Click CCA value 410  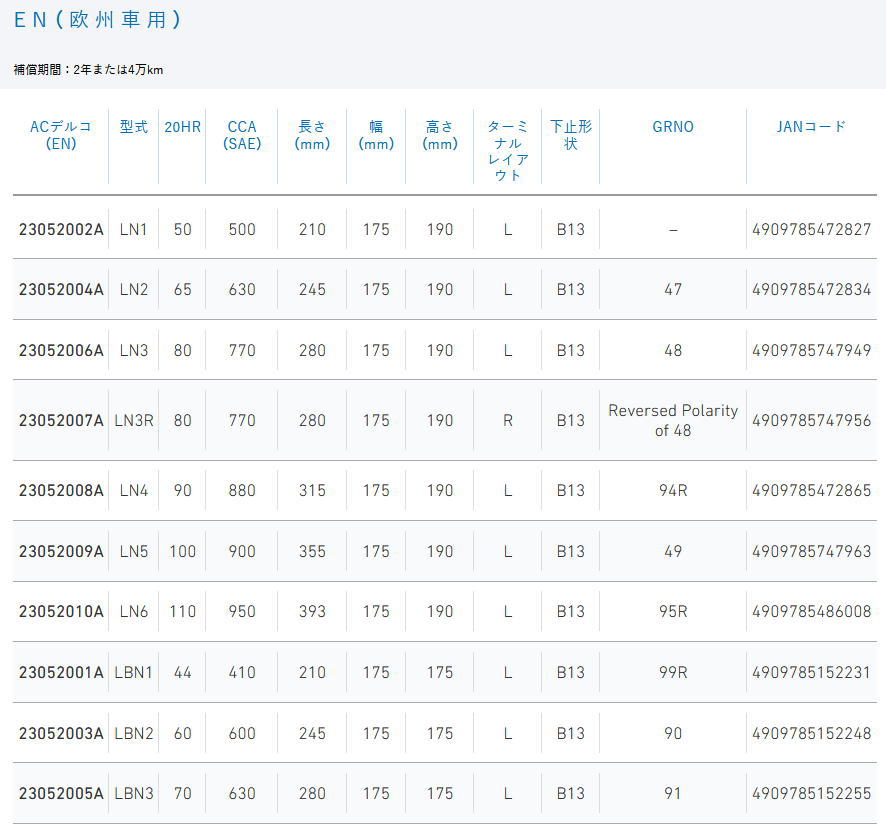pos(242,673)
